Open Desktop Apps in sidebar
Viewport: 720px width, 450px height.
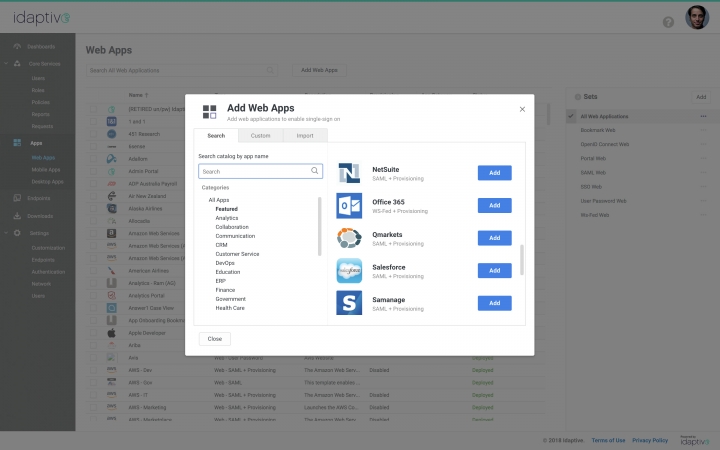(x=47, y=182)
